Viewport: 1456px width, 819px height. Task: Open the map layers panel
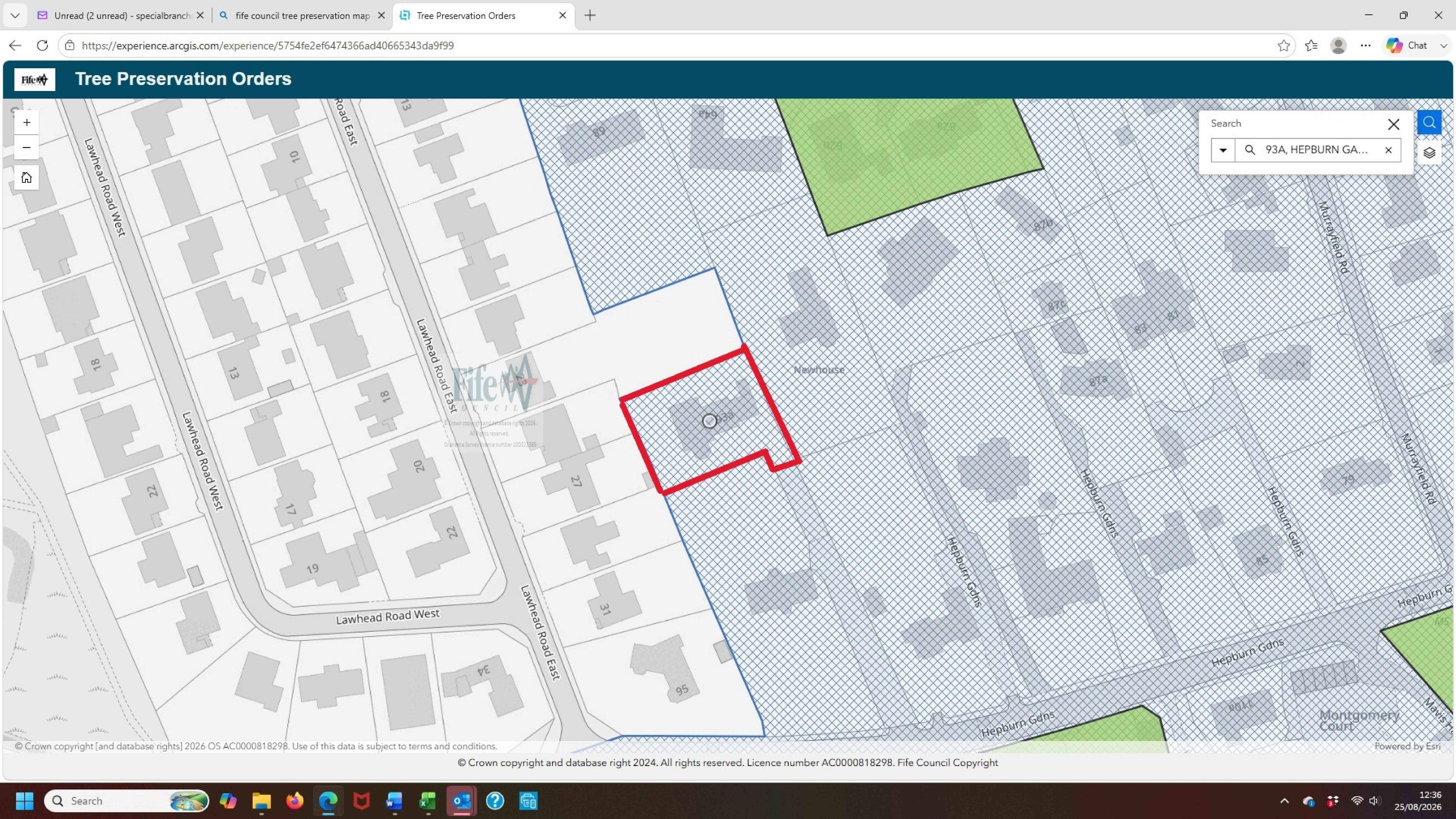[1429, 152]
